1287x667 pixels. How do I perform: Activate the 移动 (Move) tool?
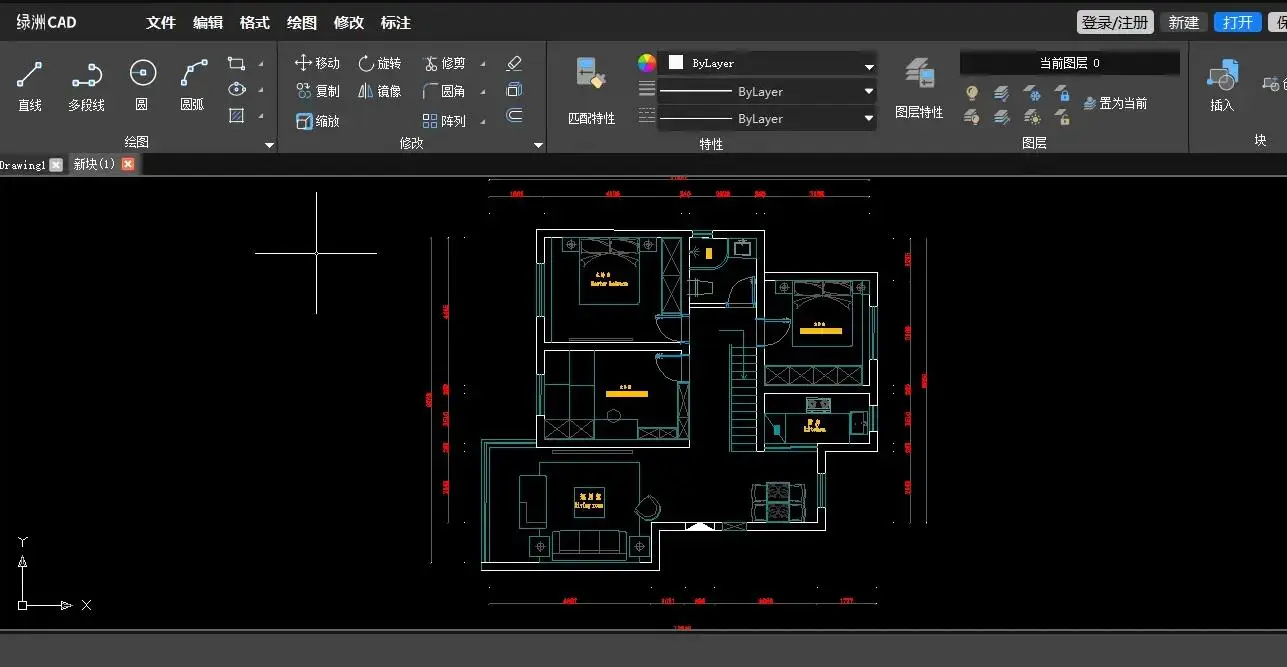point(317,63)
